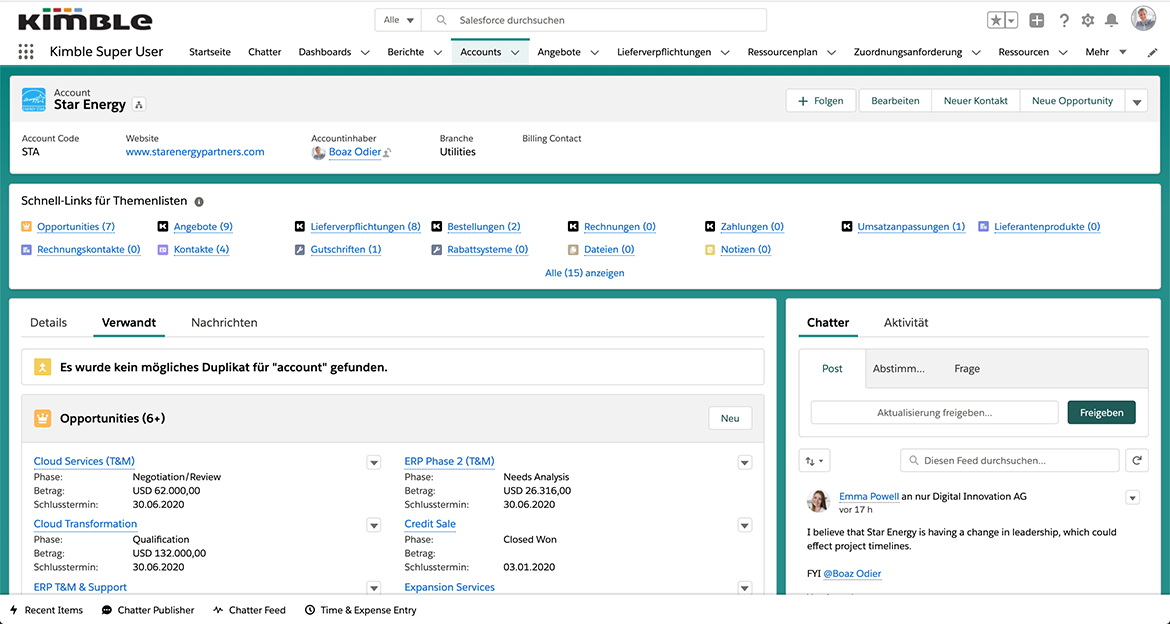Click the icon next to Notizen (0)

(710, 249)
